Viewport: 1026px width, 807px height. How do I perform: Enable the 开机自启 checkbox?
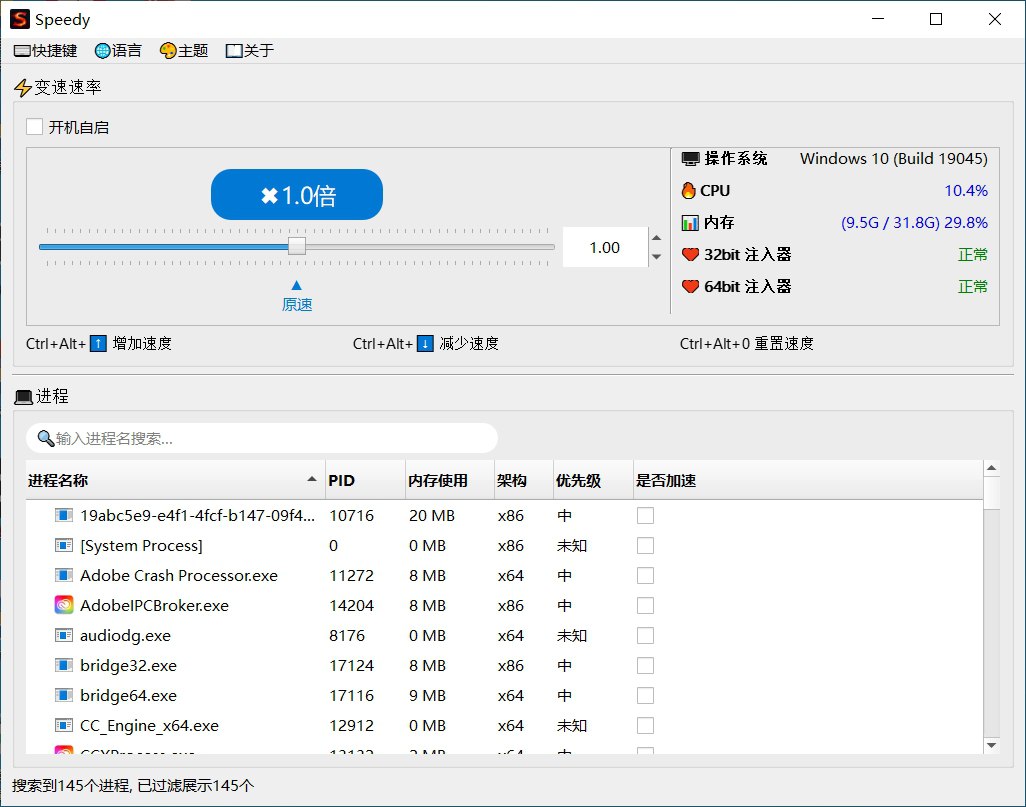(x=35, y=127)
